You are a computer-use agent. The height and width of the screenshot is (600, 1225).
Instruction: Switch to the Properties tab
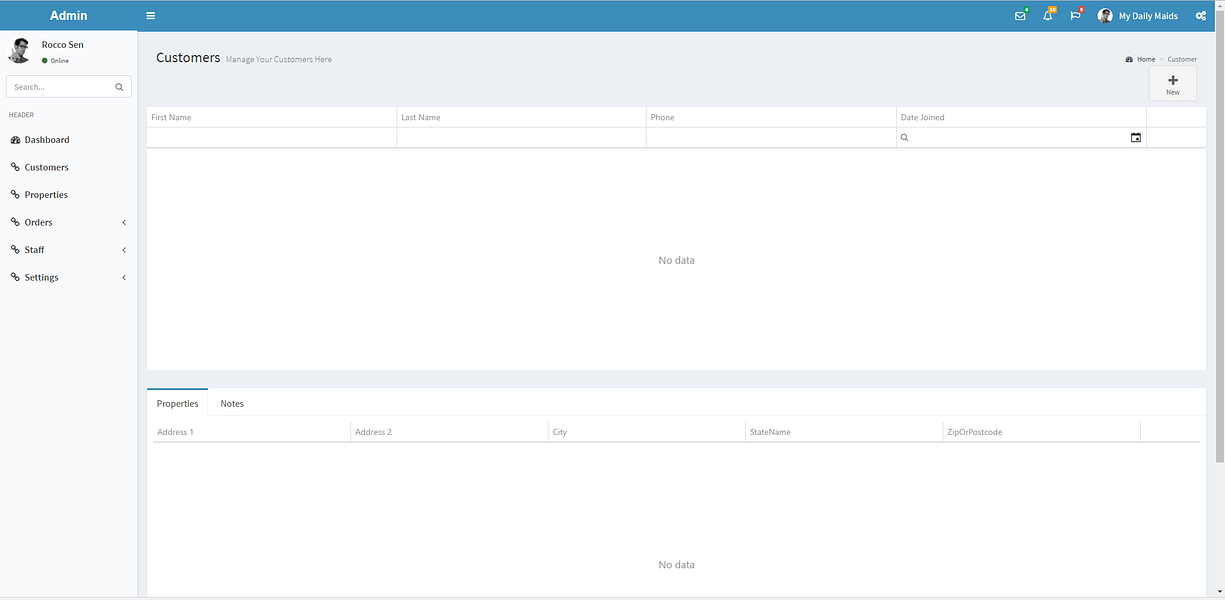coord(177,403)
